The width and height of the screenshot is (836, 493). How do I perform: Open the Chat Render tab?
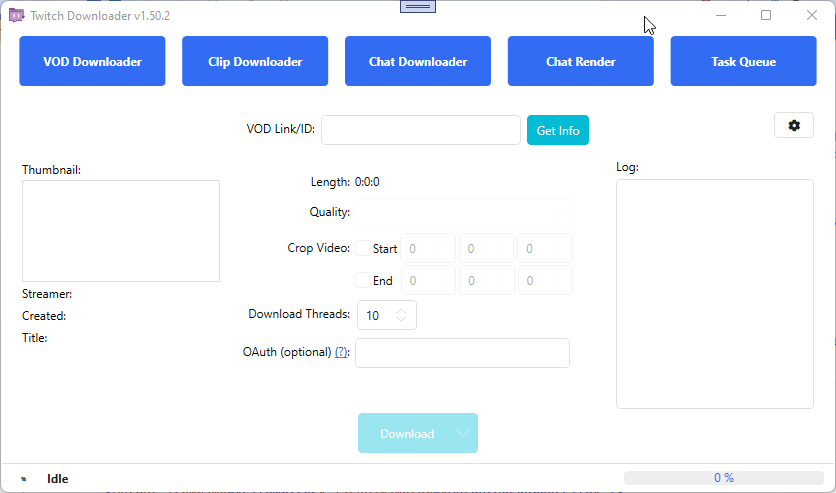point(581,61)
